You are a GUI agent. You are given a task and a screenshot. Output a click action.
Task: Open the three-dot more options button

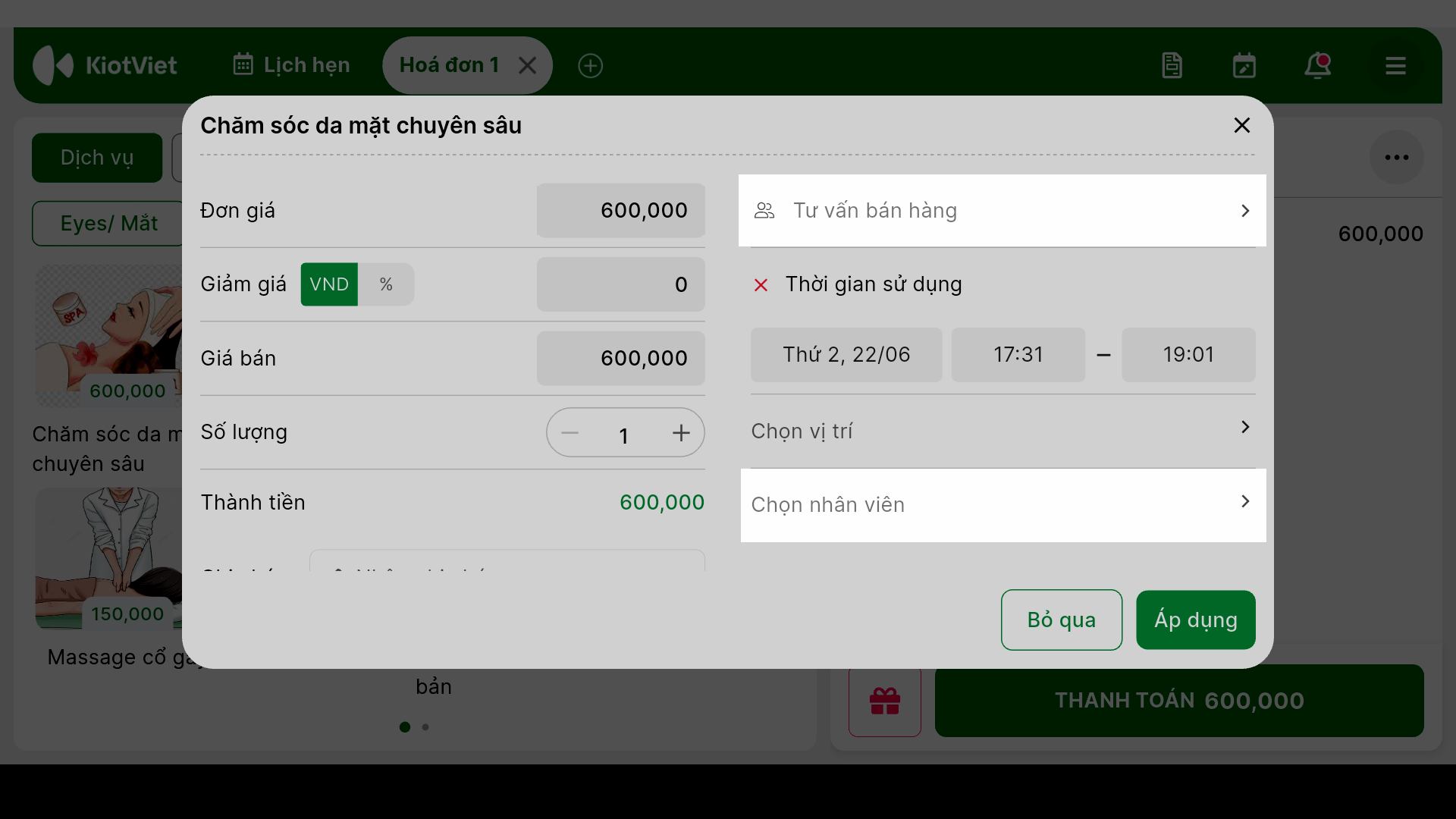click(x=1396, y=158)
